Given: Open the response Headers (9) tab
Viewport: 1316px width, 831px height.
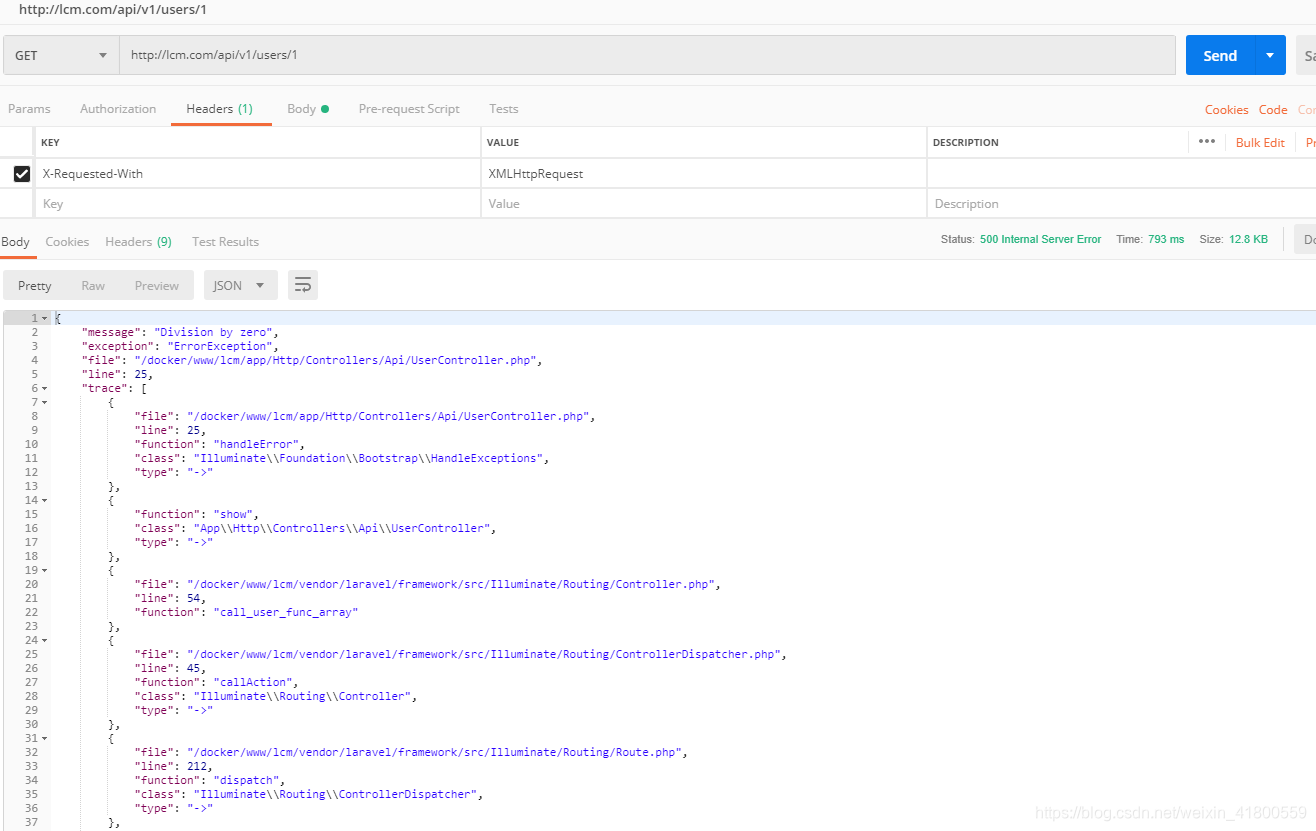Looking at the screenshot, I should (x=138, y=242).
